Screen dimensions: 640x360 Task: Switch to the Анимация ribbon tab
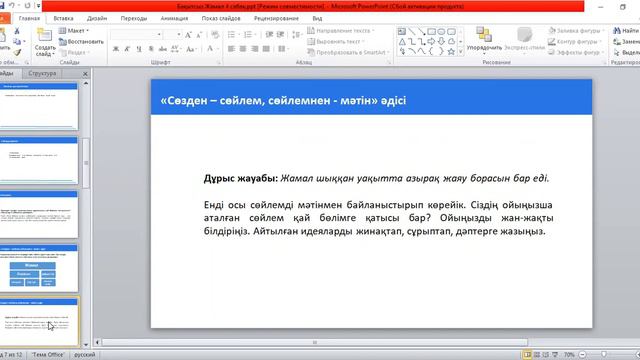pos(174,18)
